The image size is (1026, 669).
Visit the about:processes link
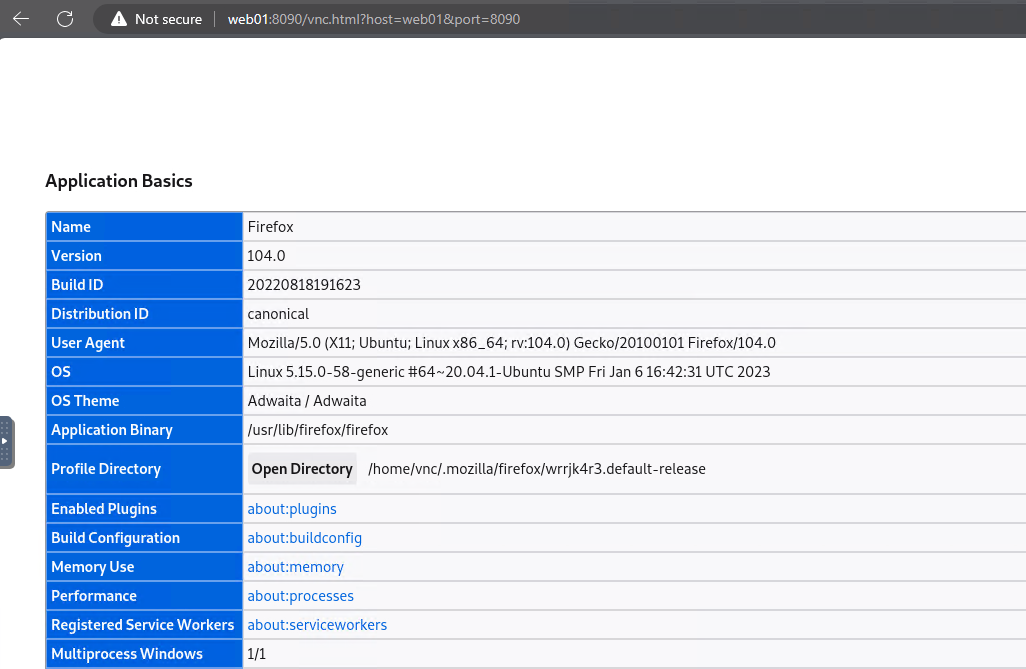point(300,596)
